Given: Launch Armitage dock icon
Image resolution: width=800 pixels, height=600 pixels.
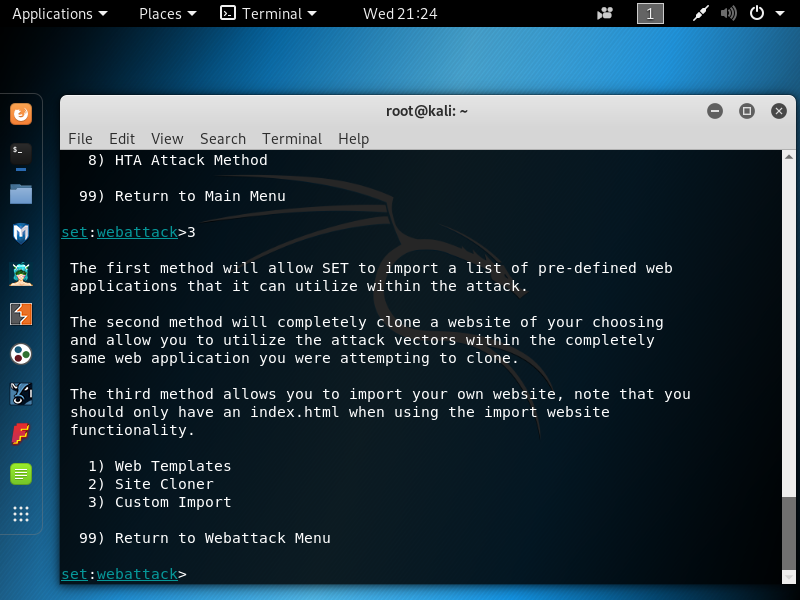Looking at the screenshot, I should [x=21, y=274].
